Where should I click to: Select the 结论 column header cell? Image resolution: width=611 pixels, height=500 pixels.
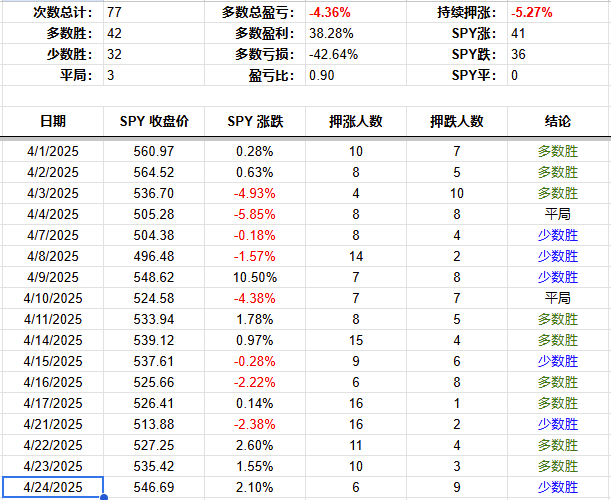(558, 121)
